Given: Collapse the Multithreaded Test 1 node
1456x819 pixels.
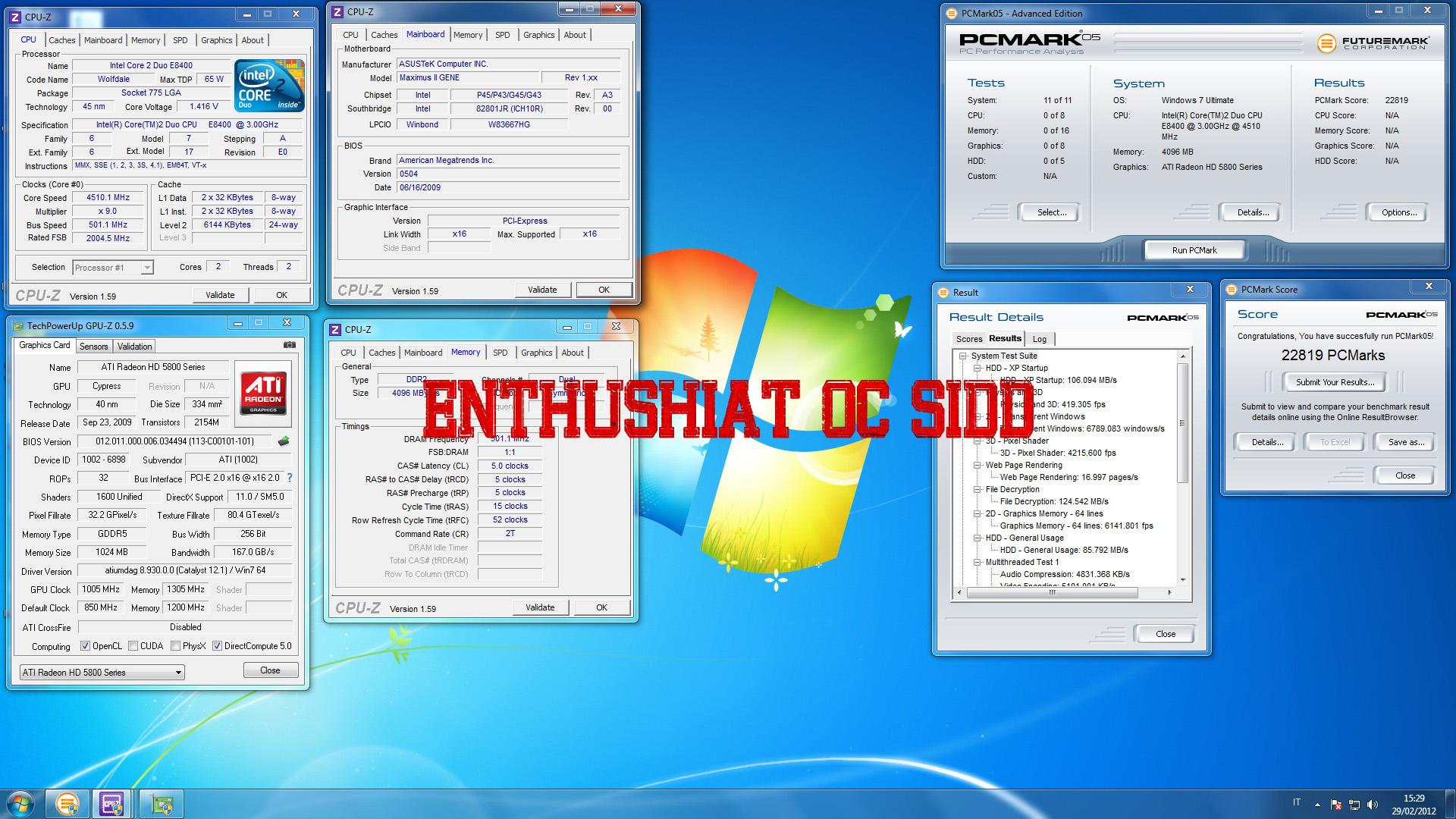Looking at the screenshot, I should pyautogui.click(x=977, y=562).
